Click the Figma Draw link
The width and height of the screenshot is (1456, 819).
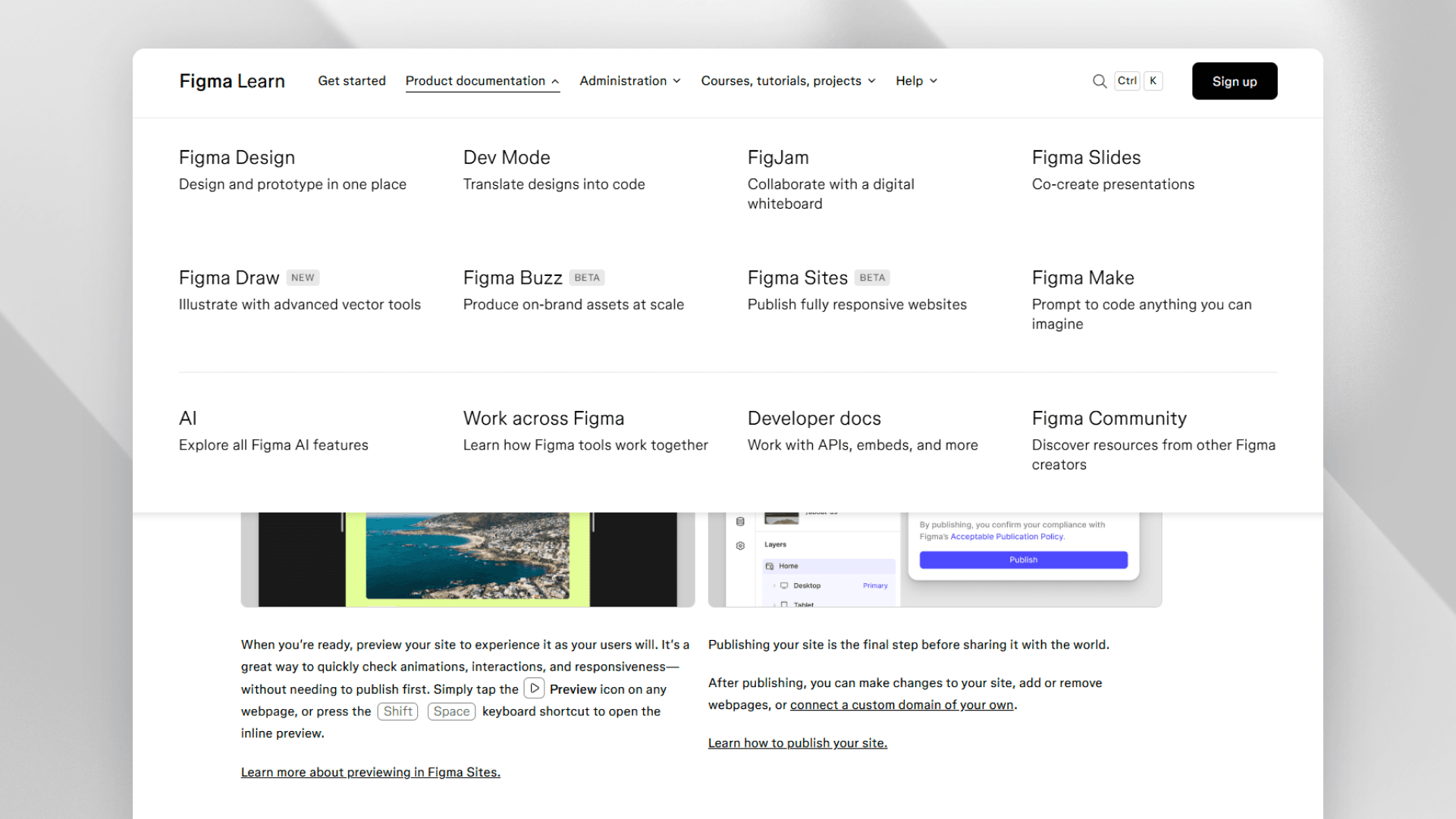pyautogui.click(x=229, y=278)
